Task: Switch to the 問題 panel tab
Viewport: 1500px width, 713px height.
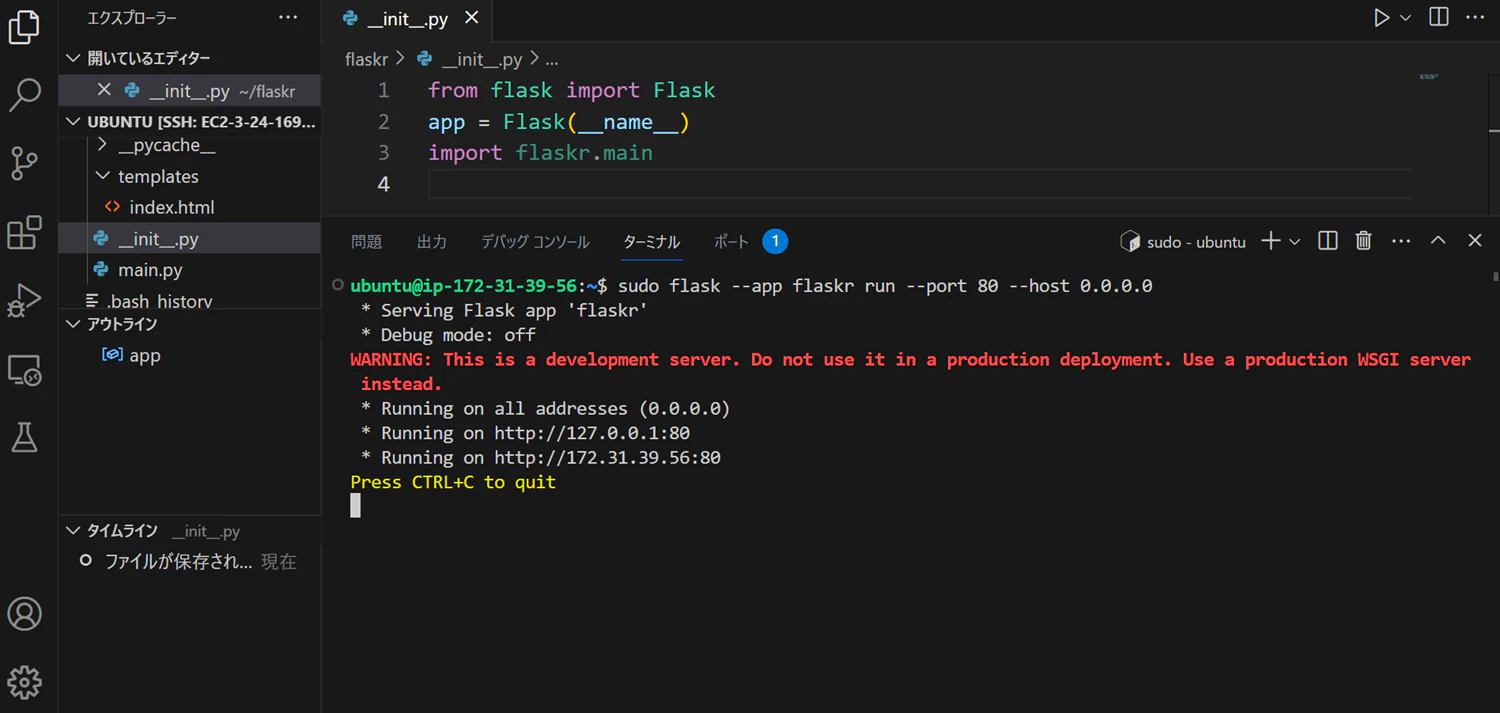Action: tap(367, 241)
